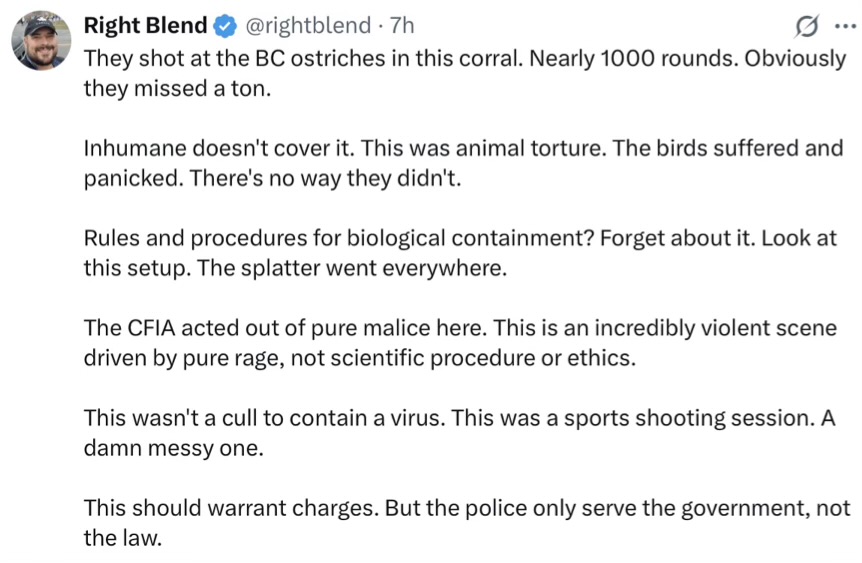Screen dimensions: 862x563
Task: Click the blue verified checkmark badge
Action: pos(226,25)
